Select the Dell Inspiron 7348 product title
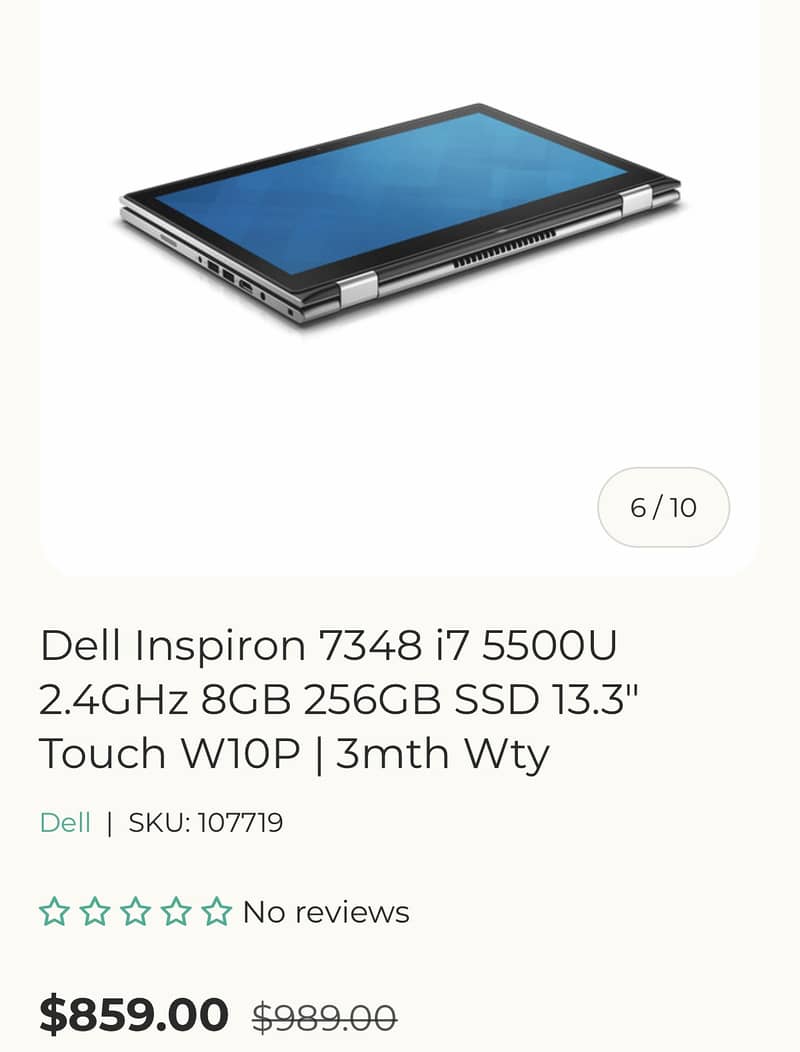The width and height of the screenshot is (800, 1052). [x=338, y=699]
